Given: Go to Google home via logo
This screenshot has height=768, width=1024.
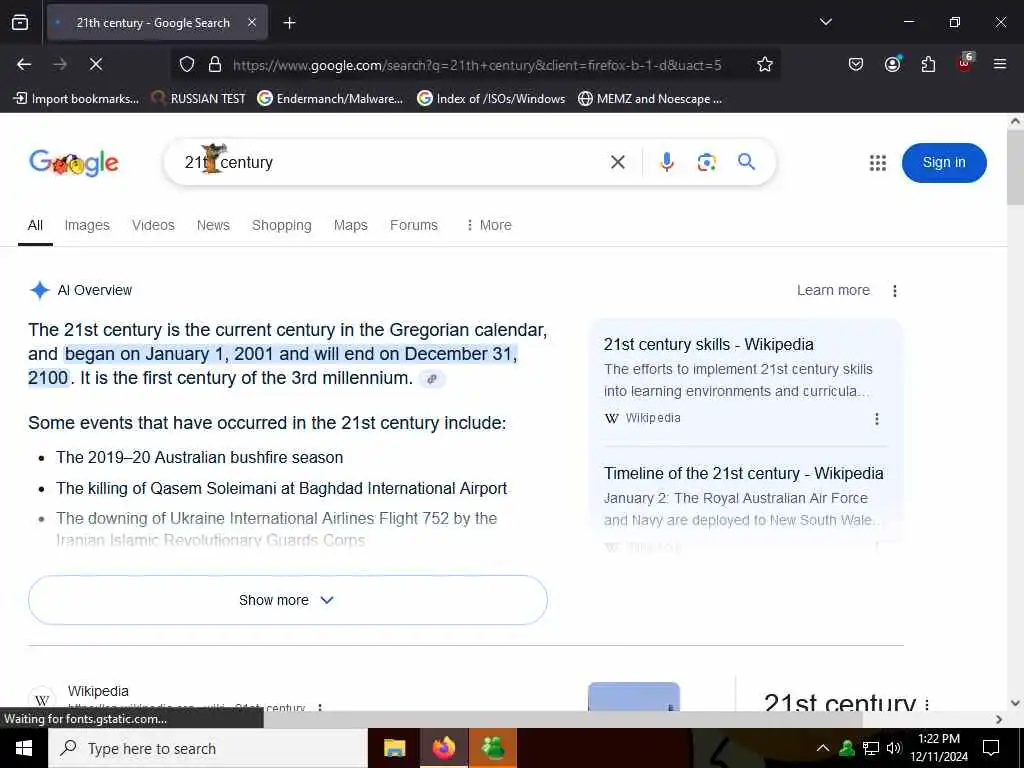Looking at the screenshot, I should [x=74, y=163].
